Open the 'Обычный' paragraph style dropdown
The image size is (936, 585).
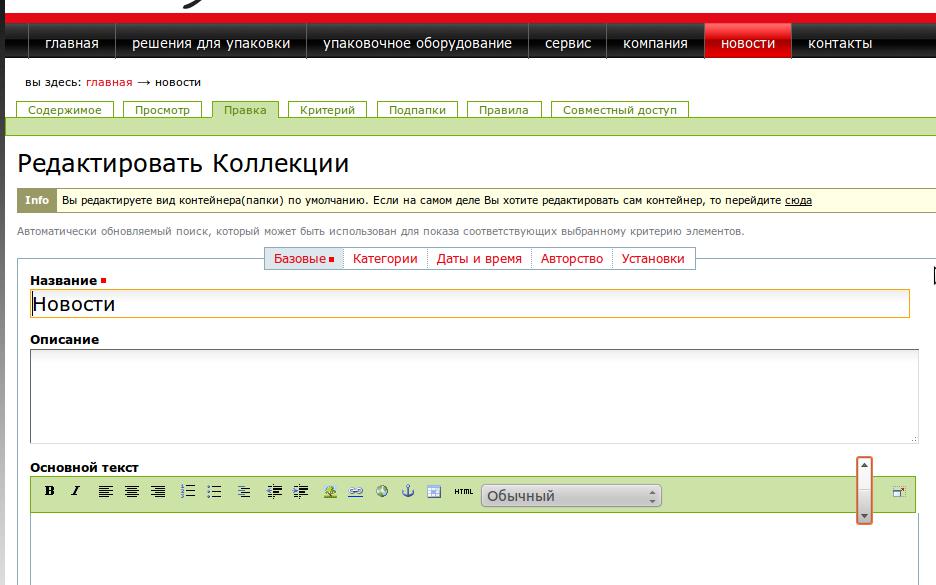[571, 496]
